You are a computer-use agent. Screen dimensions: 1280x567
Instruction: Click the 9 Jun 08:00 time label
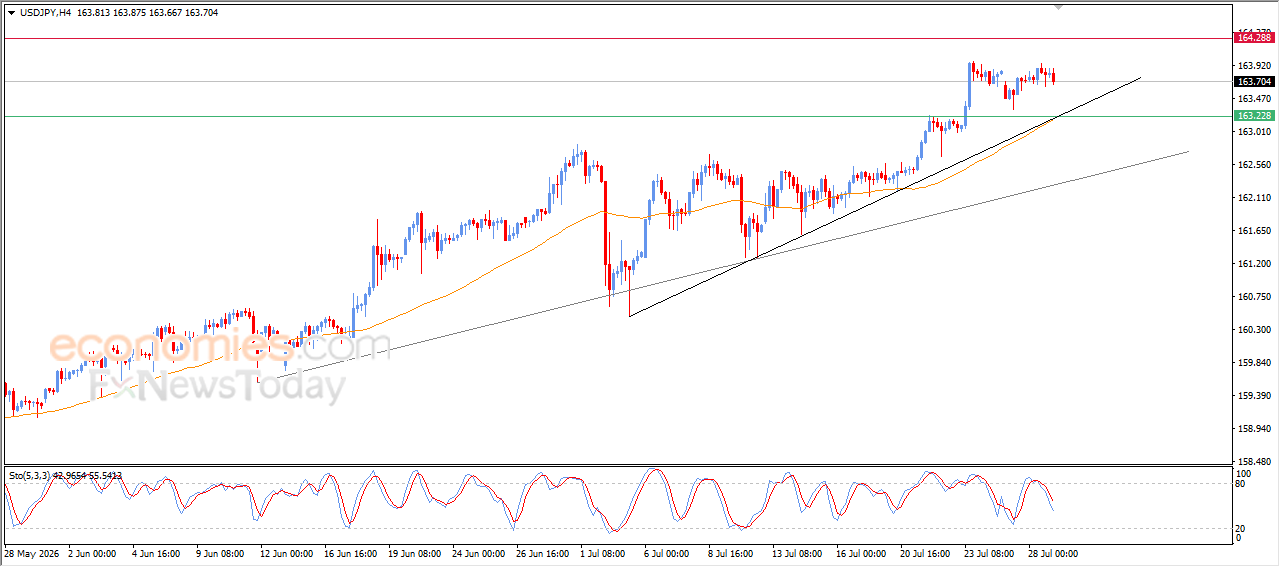coord(221,553)
